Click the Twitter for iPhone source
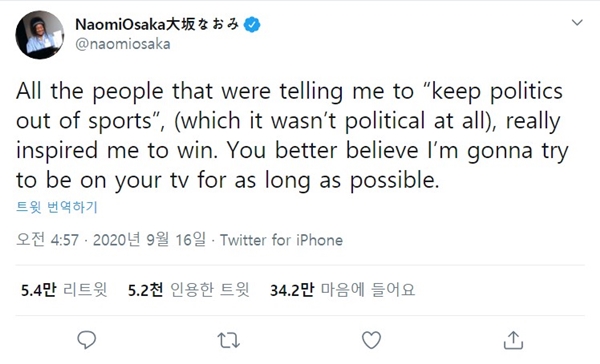600x364 pixels. tap(281, 240)
